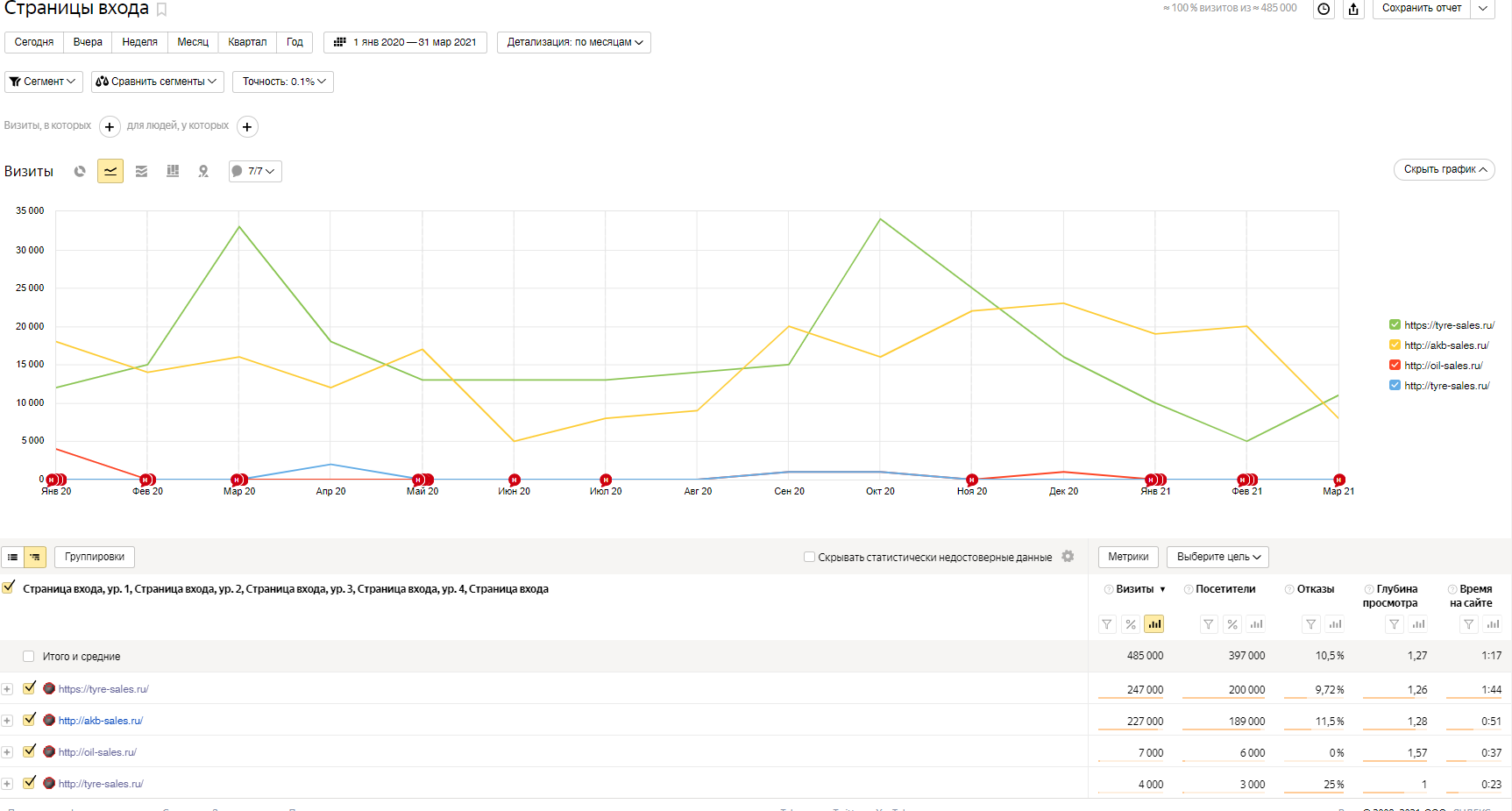Click chart icon under the Посетители column

1256,624
